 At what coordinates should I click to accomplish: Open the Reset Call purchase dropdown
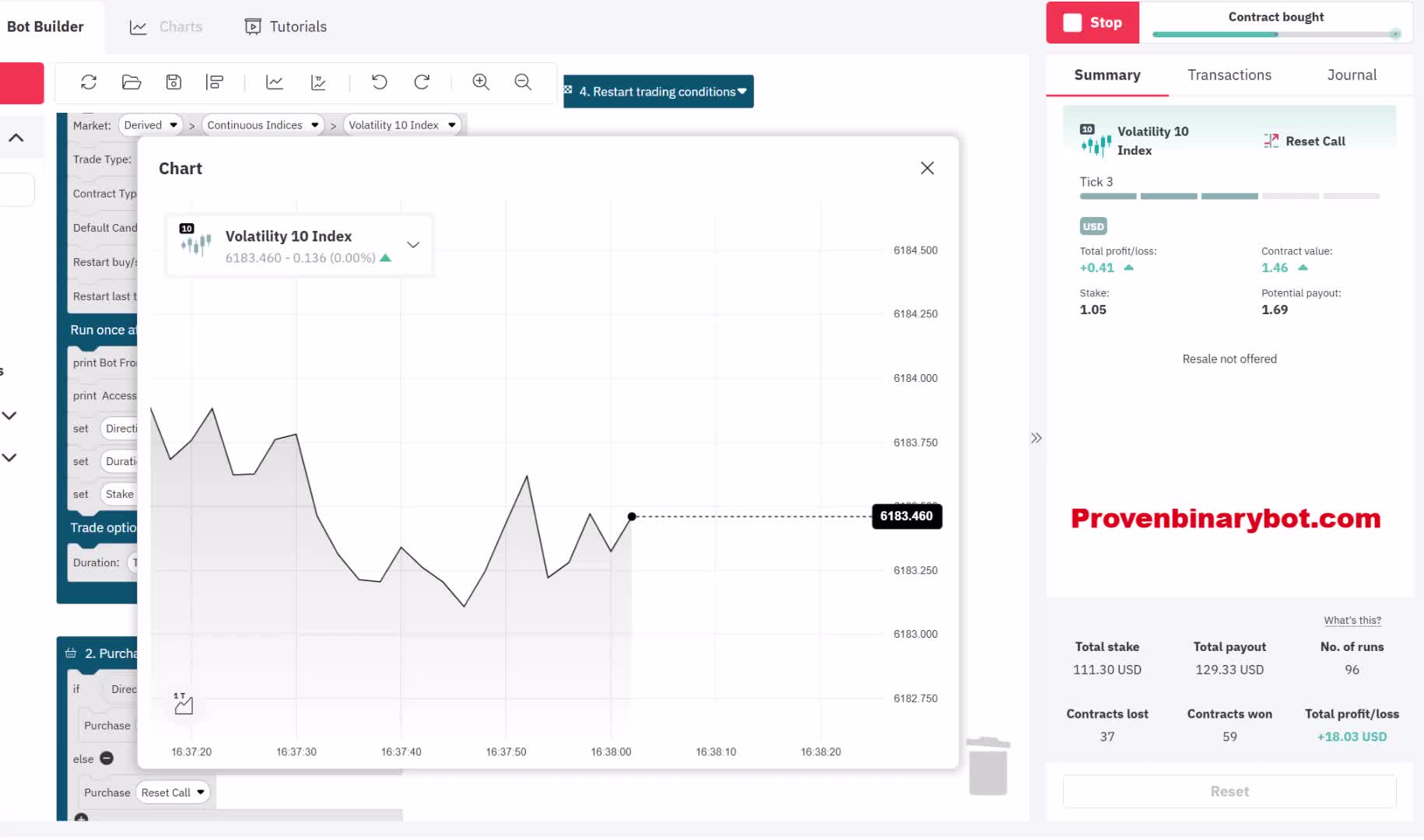pos(173,793)
